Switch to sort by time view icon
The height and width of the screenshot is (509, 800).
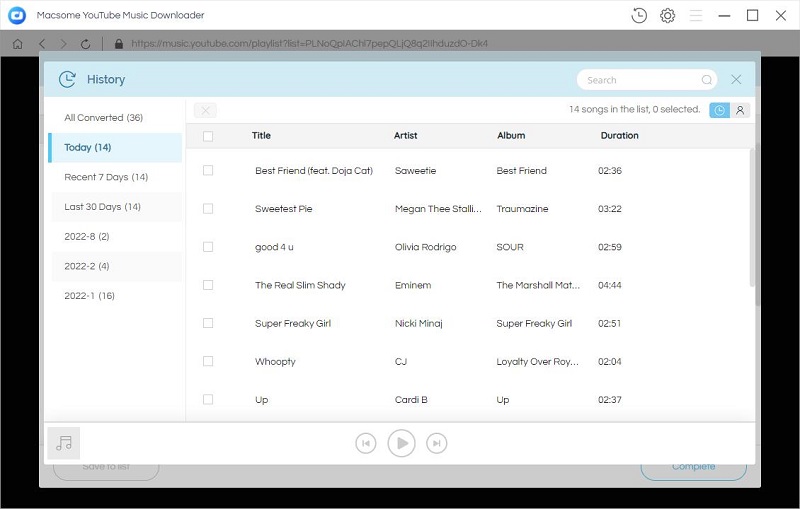[719, 110]
